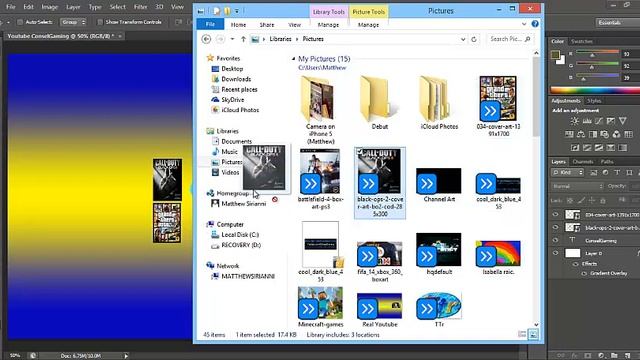Open the layer filter Kind dropdown
Image resolution: width=640 pixels, height=360 pixels.
point(568,173)
